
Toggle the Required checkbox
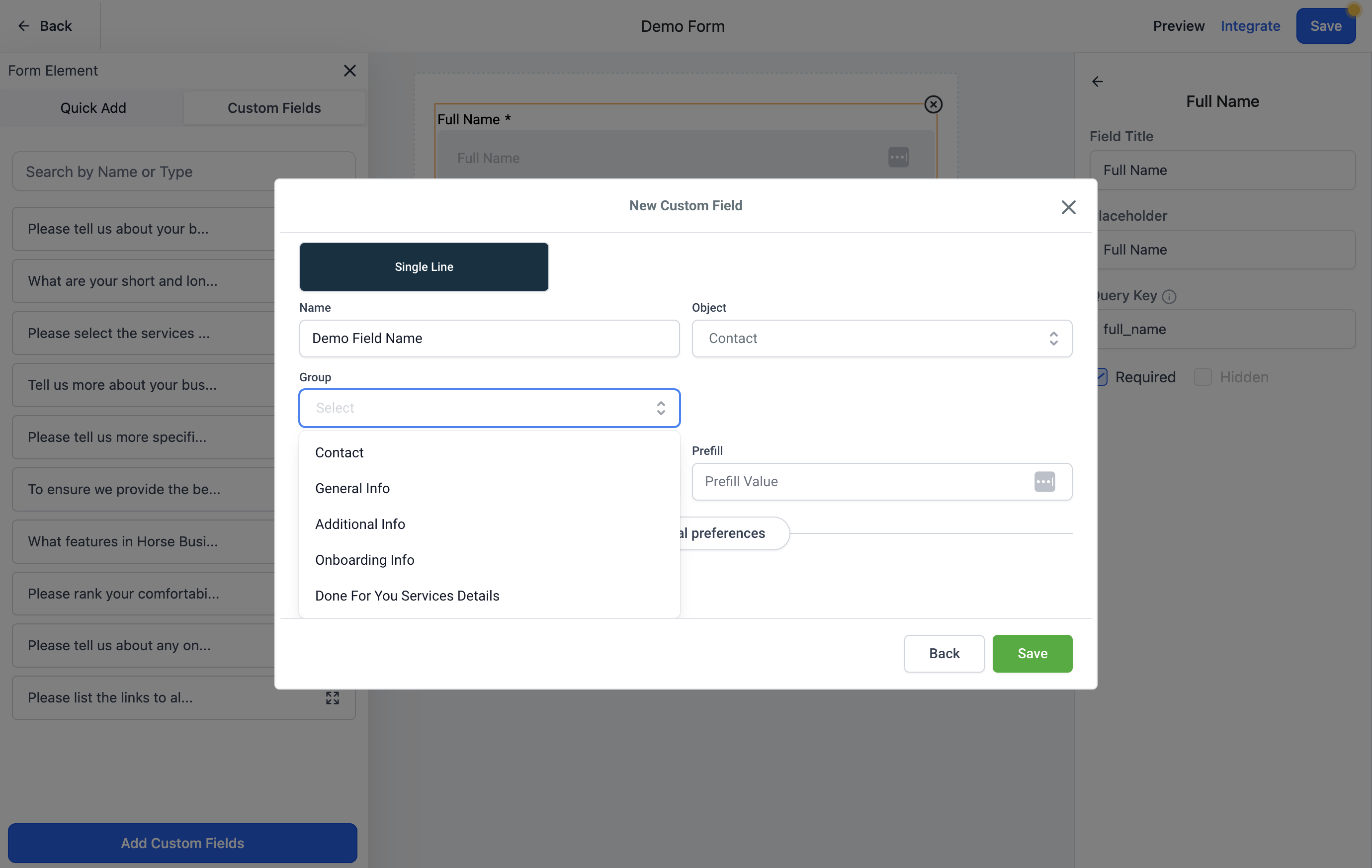click(x=1102, y=377)
